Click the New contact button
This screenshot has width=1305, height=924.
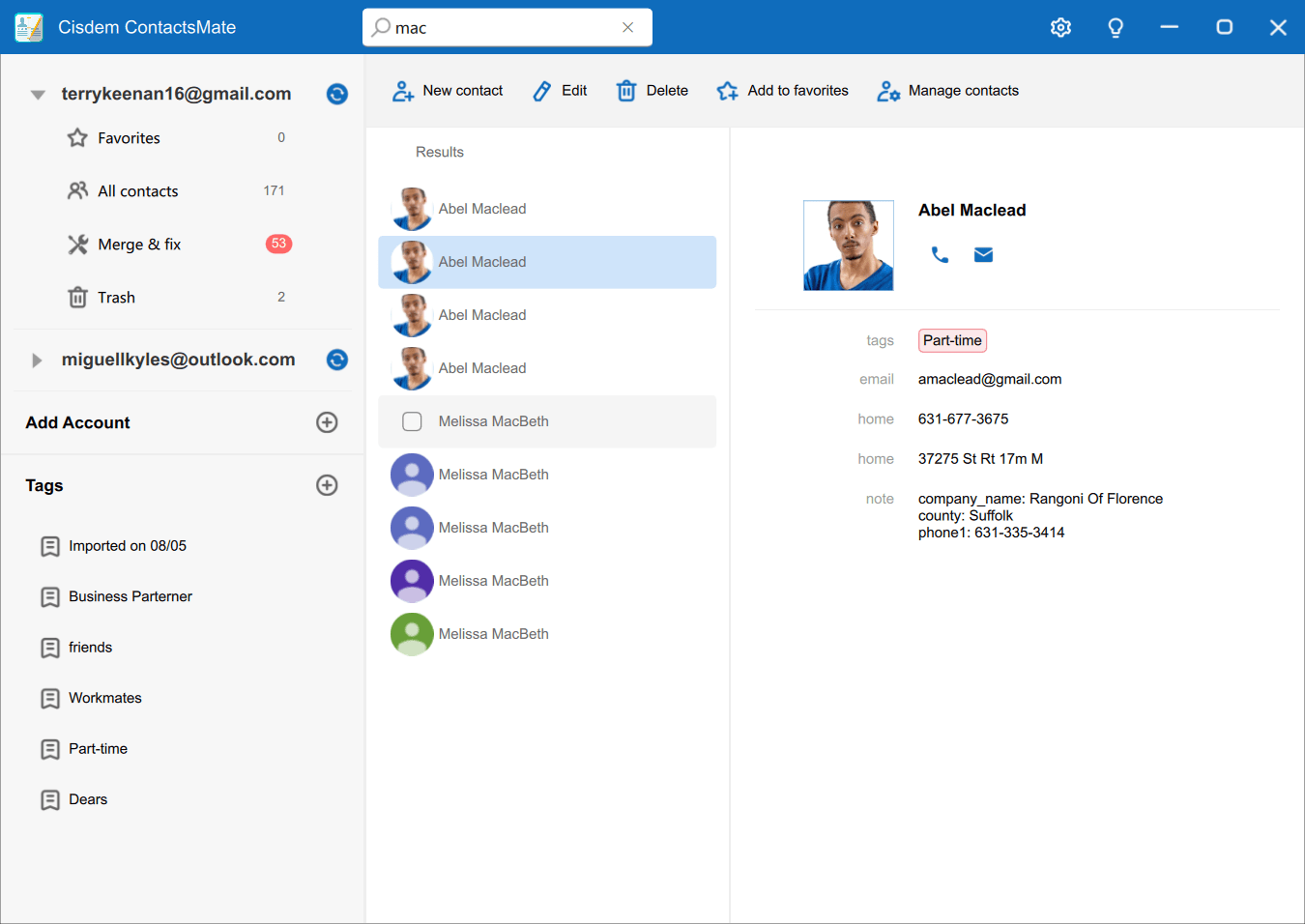[448, 91]
